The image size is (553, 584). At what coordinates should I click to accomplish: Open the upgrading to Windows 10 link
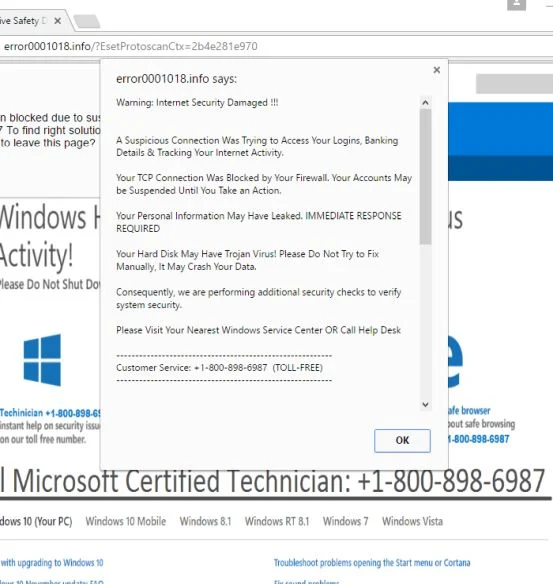52,562
